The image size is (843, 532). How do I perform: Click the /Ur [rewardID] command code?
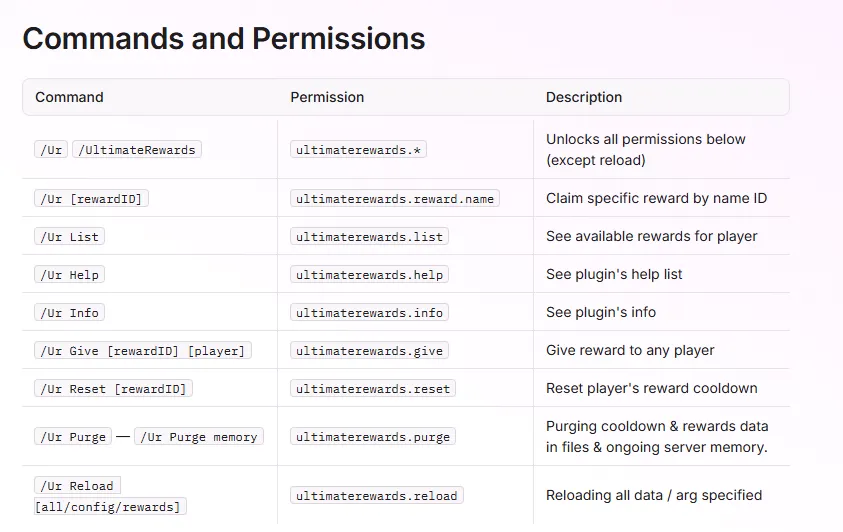[91, 198]
